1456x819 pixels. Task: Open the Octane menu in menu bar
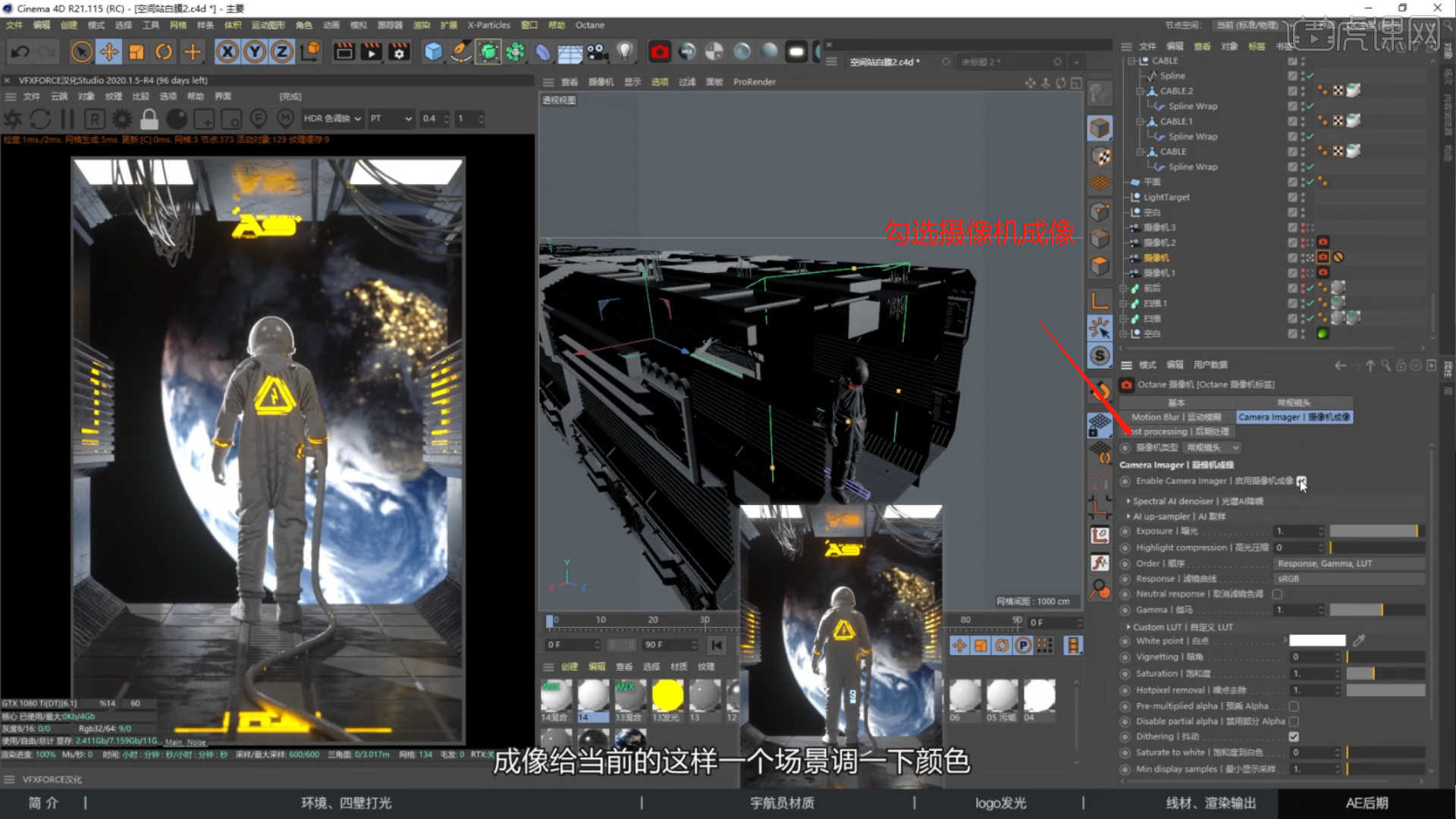coord(589,25)
